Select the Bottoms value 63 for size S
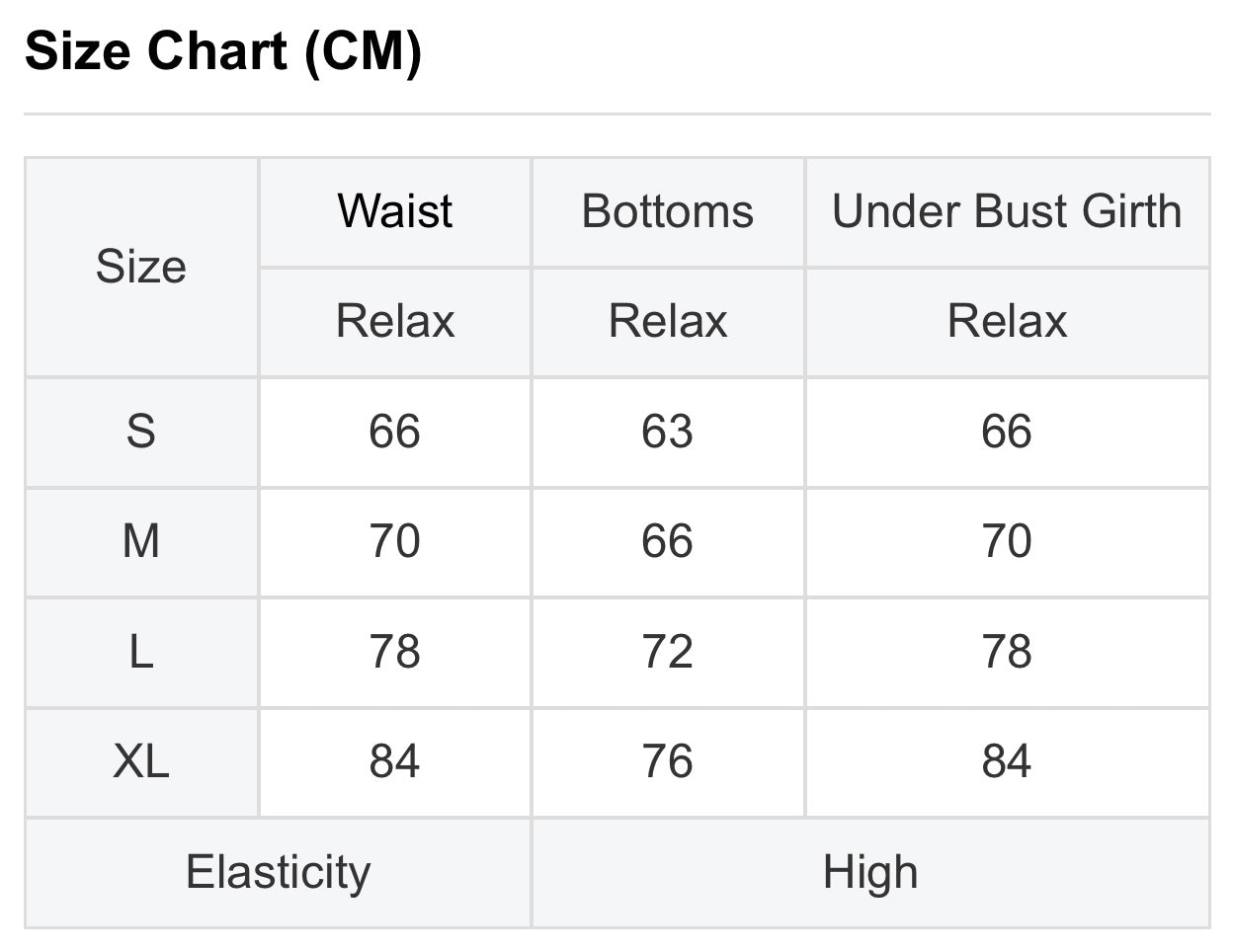This screenshot has width=1234, height=952. coord(668,432)
